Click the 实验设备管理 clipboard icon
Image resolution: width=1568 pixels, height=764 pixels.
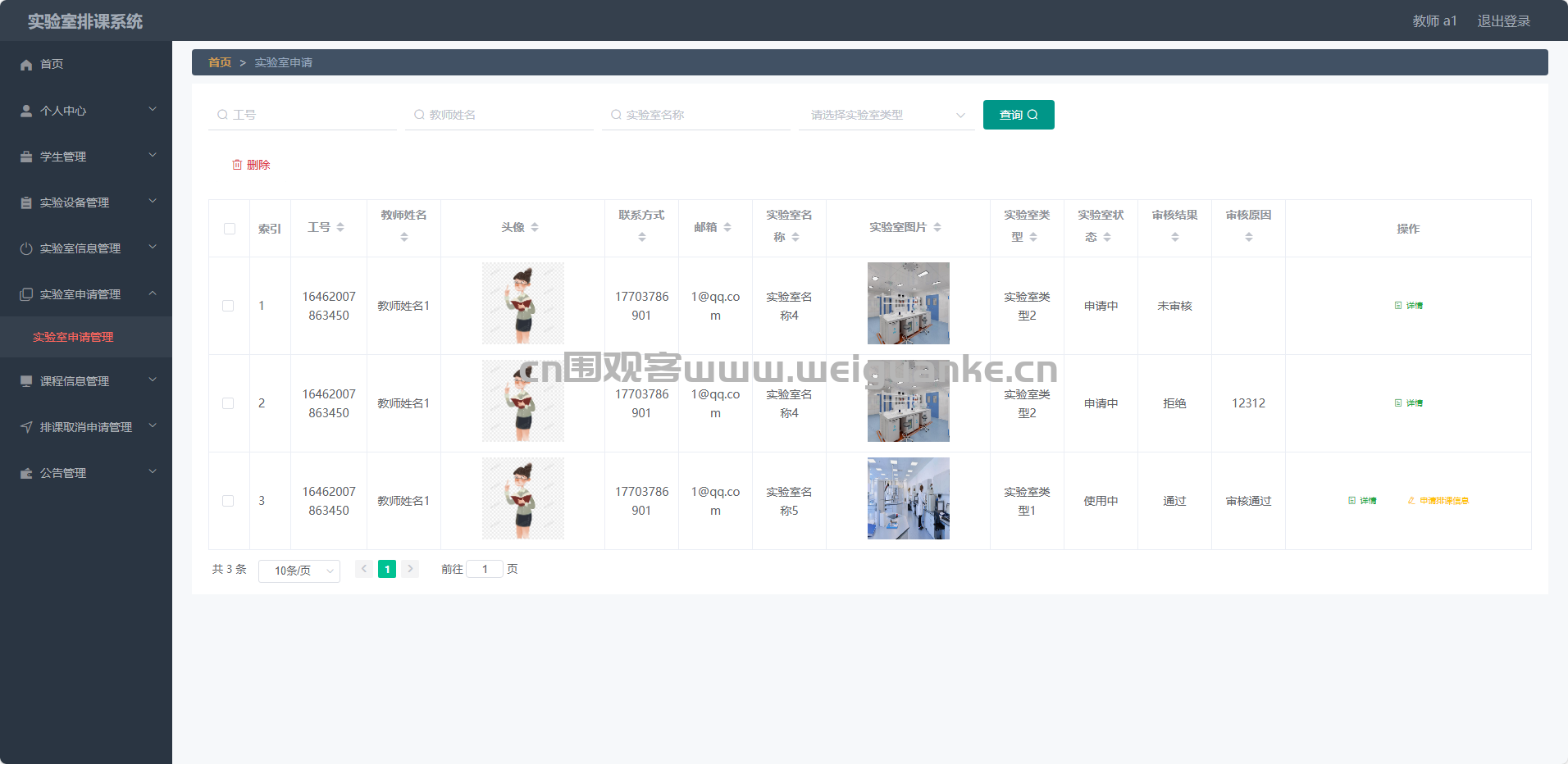click(26, 202)
